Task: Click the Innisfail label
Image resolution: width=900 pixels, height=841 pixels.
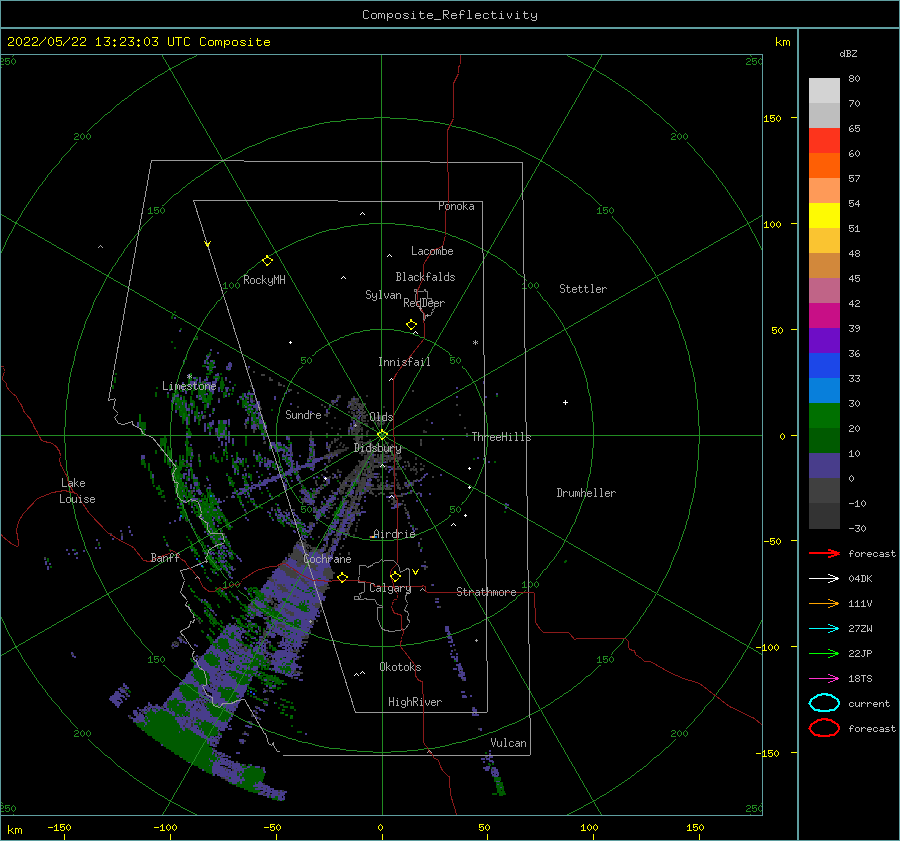Action: pyautogui.click(x=404, y=362)
